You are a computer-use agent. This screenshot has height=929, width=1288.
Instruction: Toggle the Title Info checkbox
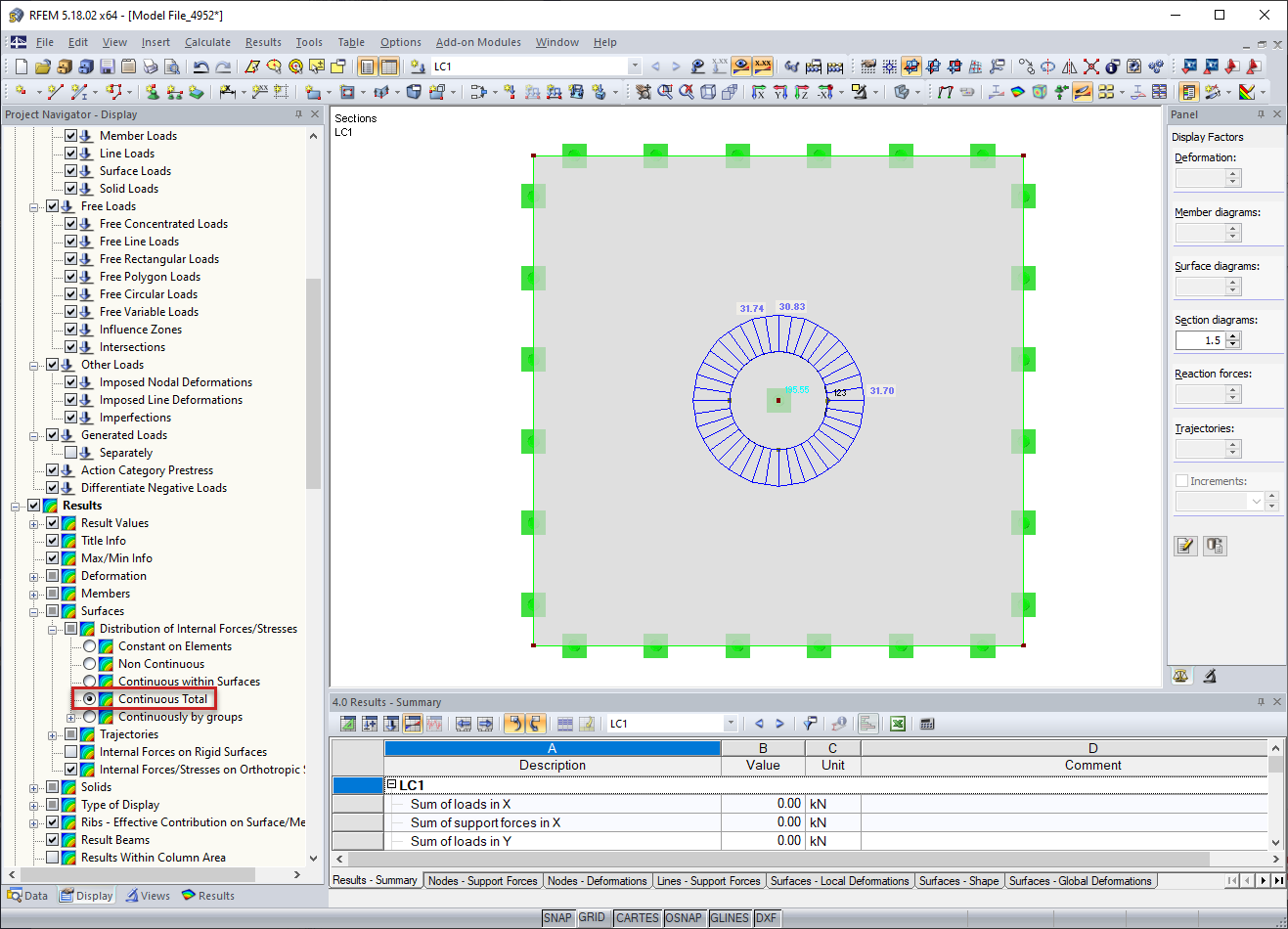(53, 541)
